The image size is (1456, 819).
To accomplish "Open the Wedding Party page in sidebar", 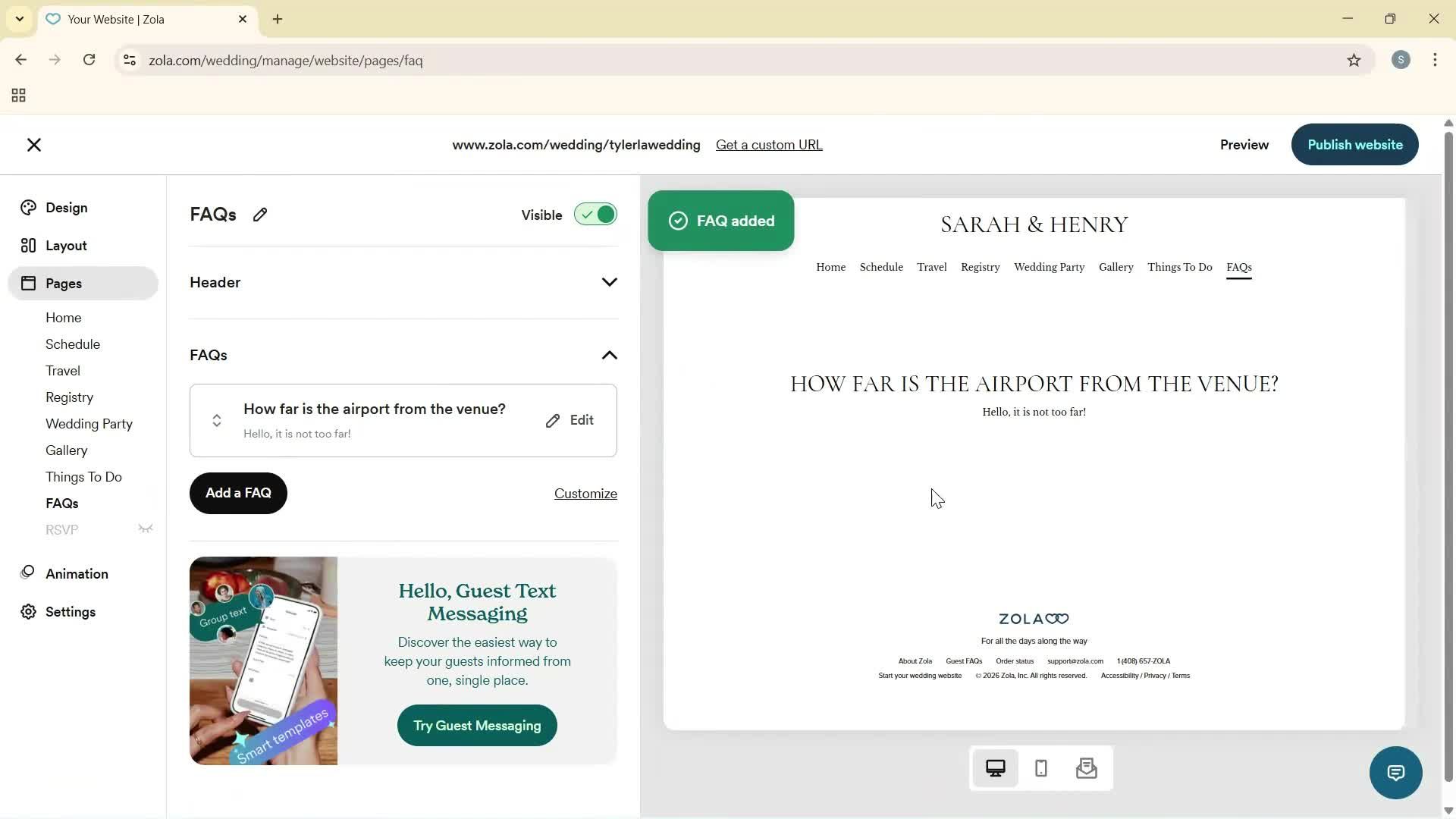I will (x=88, y=424).
